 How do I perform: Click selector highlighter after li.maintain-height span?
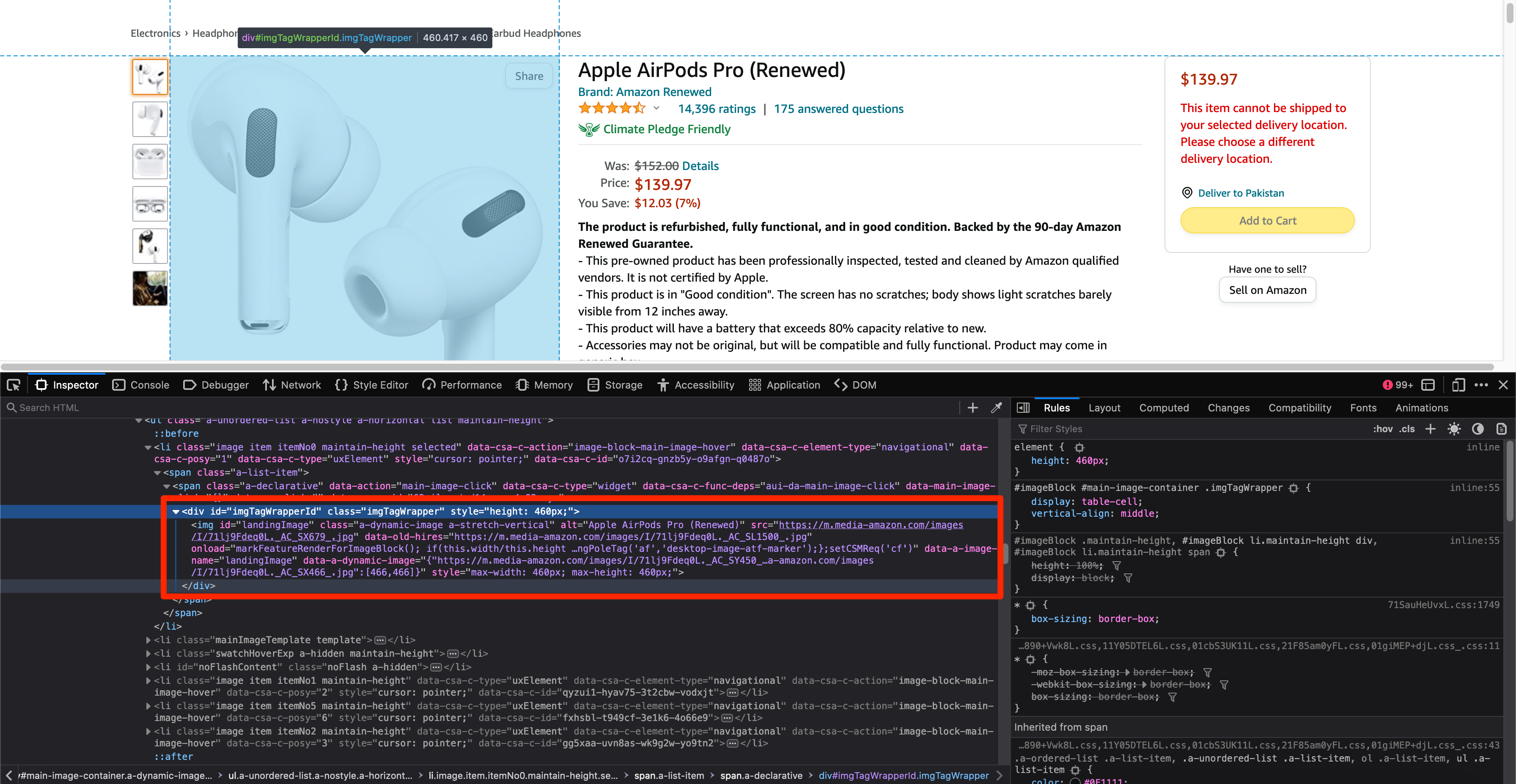click(1221, 552)
